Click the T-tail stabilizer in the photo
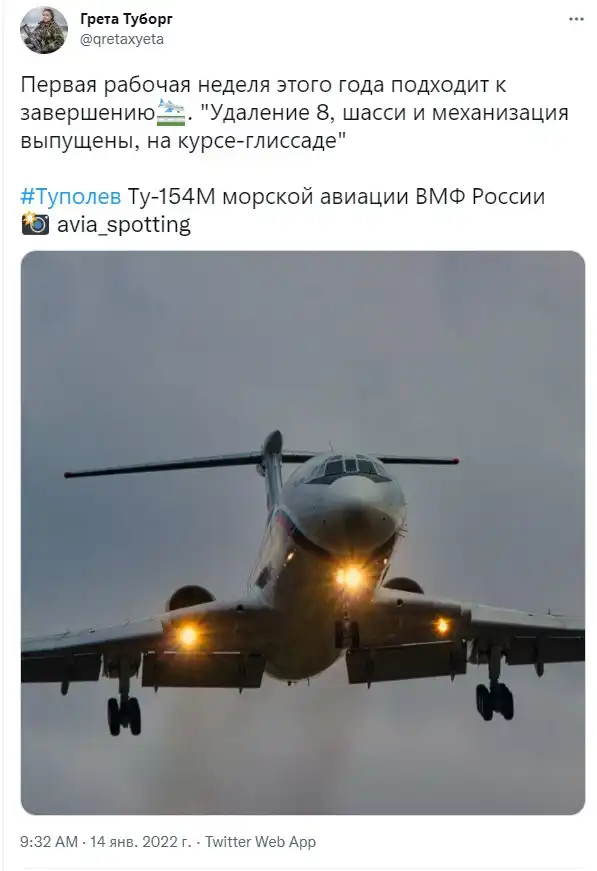 tap(261, 459)
